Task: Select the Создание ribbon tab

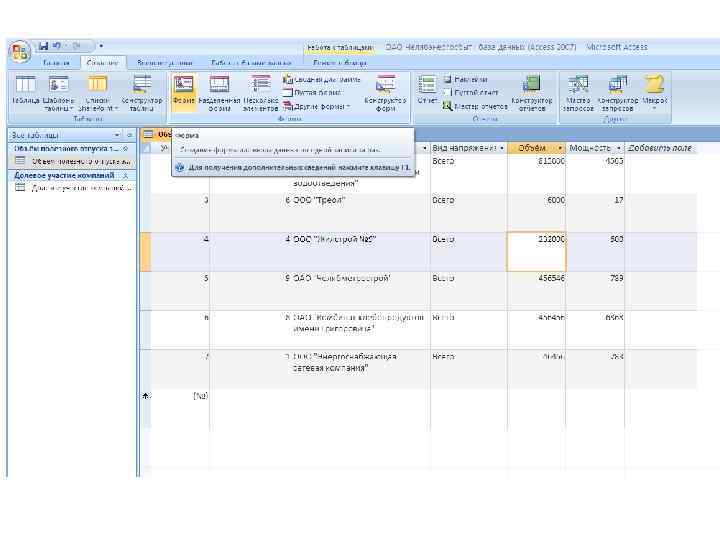Action: (x=102, y=62)
